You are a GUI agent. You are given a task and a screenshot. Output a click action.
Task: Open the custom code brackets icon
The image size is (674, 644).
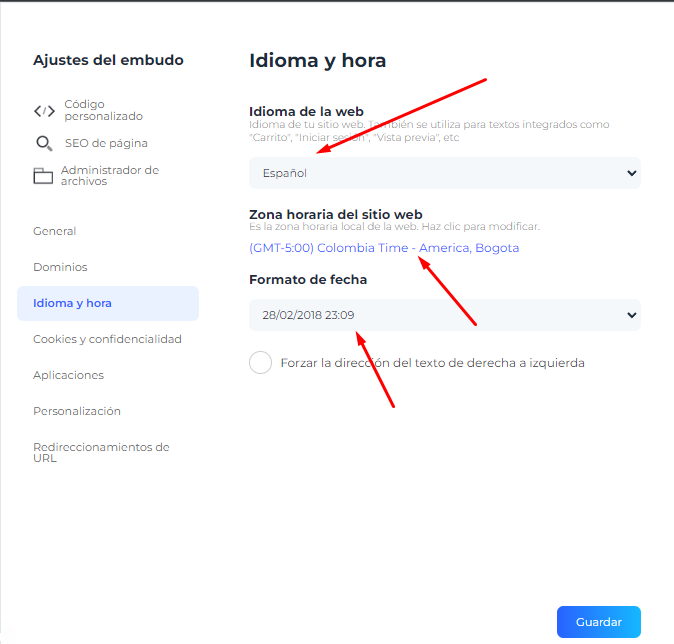tap(44, 111)
